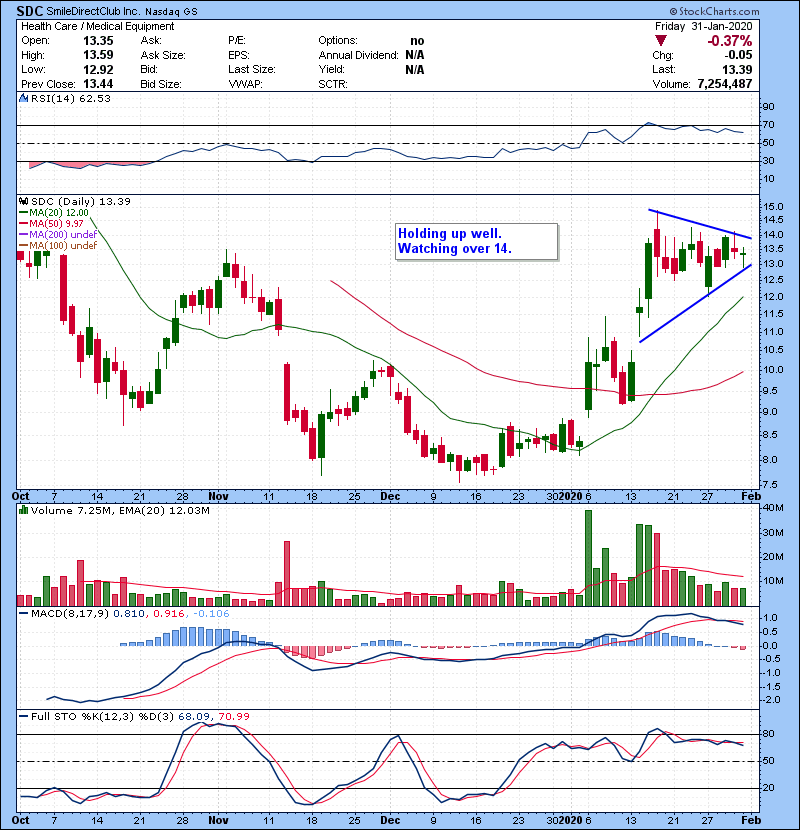Click the 'MA(100) undef' legend entry
This screenshot has width=800, height=830.
point(58,246)
